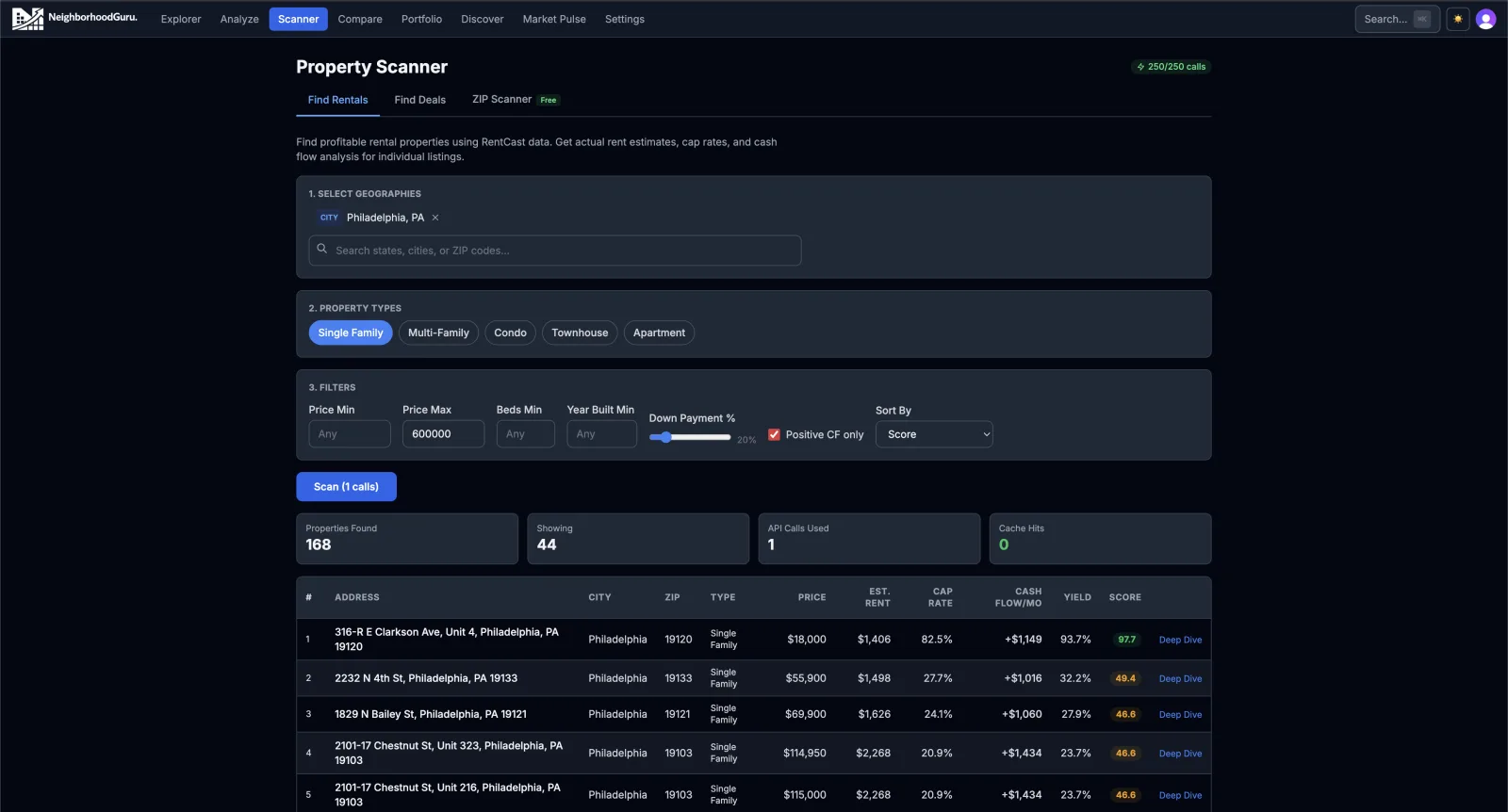
Task: Click the NeighborhoodGuru logo icon
Action: pyautogui.click(x=27, y=19)
